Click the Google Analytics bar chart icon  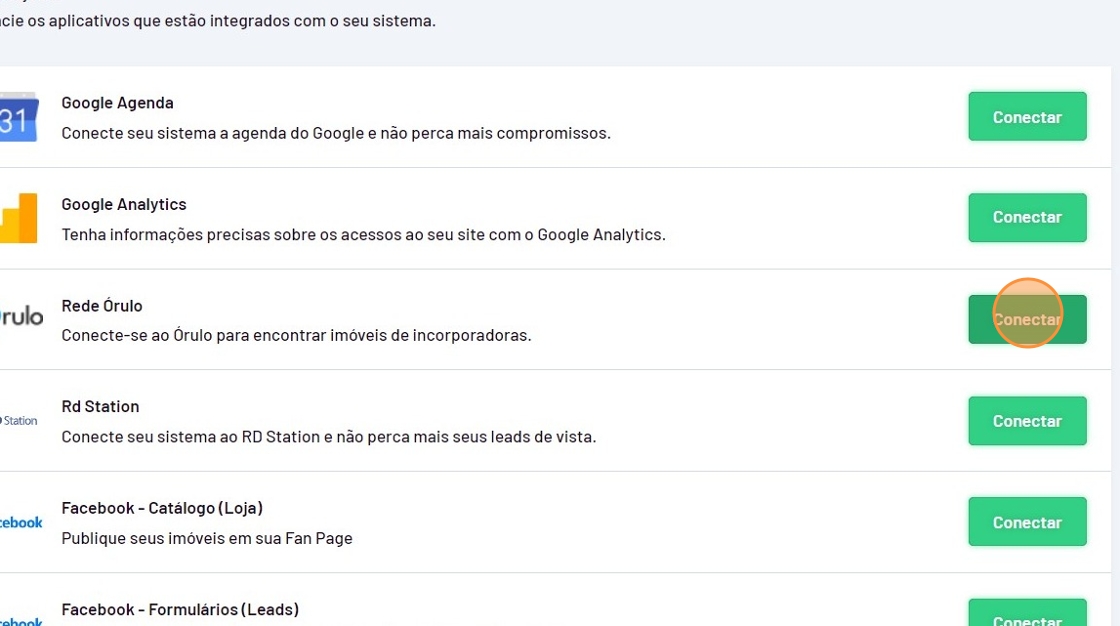[18, 218]
